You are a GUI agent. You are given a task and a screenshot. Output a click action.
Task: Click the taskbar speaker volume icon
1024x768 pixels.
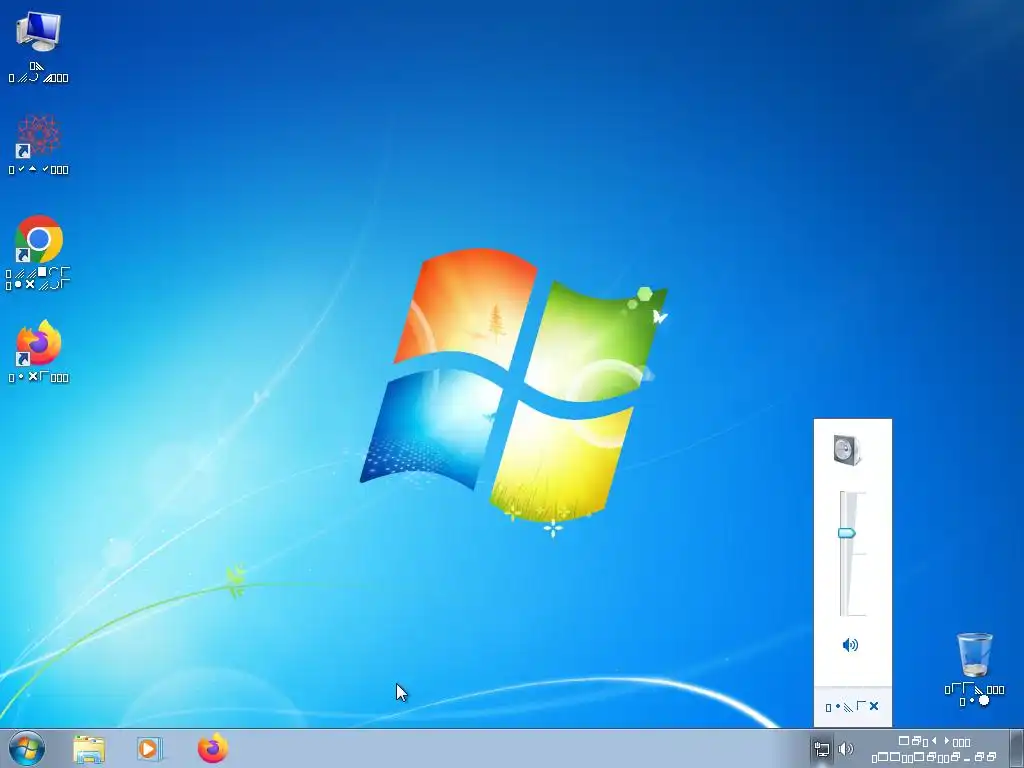(846, 749)
